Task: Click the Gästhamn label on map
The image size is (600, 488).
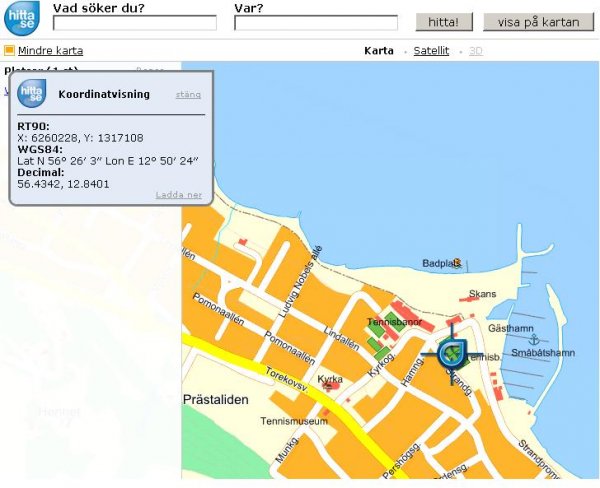Action: coord(510,328)
